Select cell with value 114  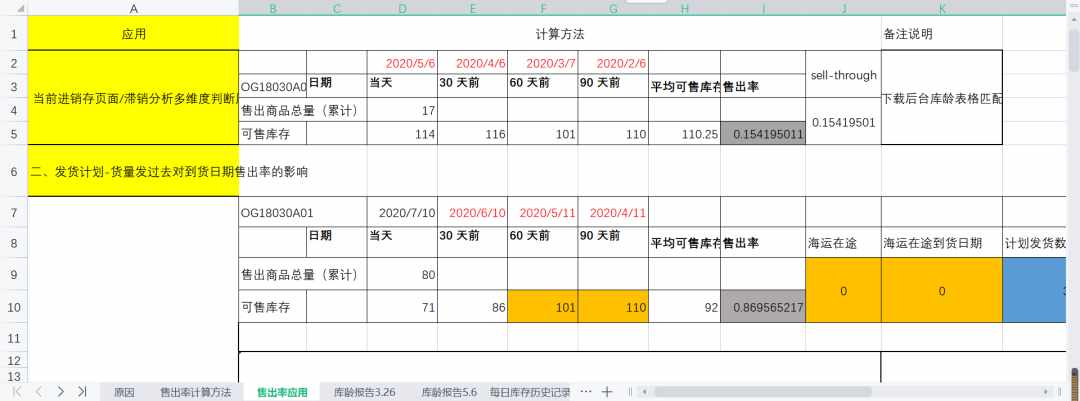tap(402, 134)
